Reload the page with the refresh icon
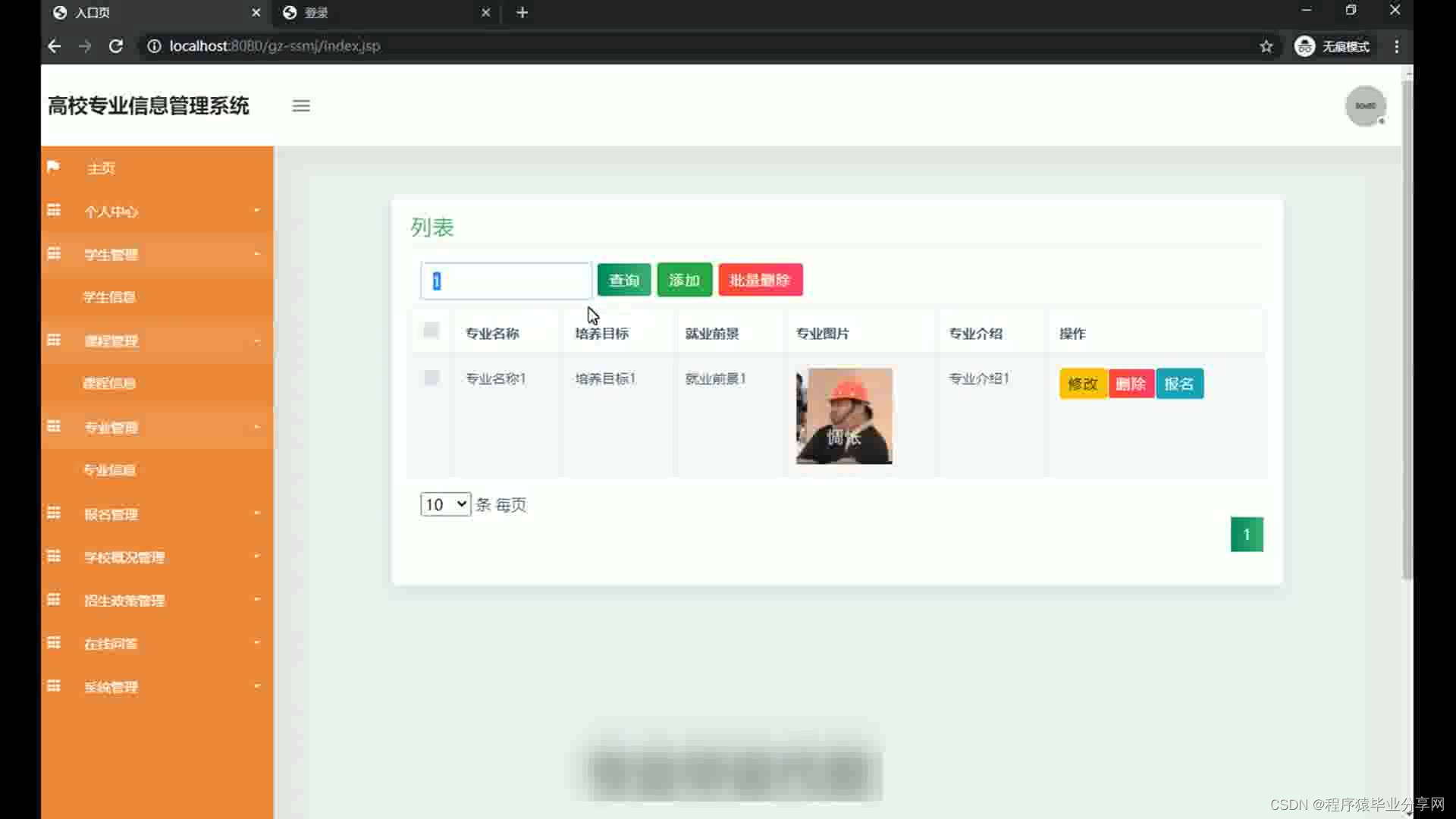The height and width of the screenshot is (819, 1456). [116, 46]
